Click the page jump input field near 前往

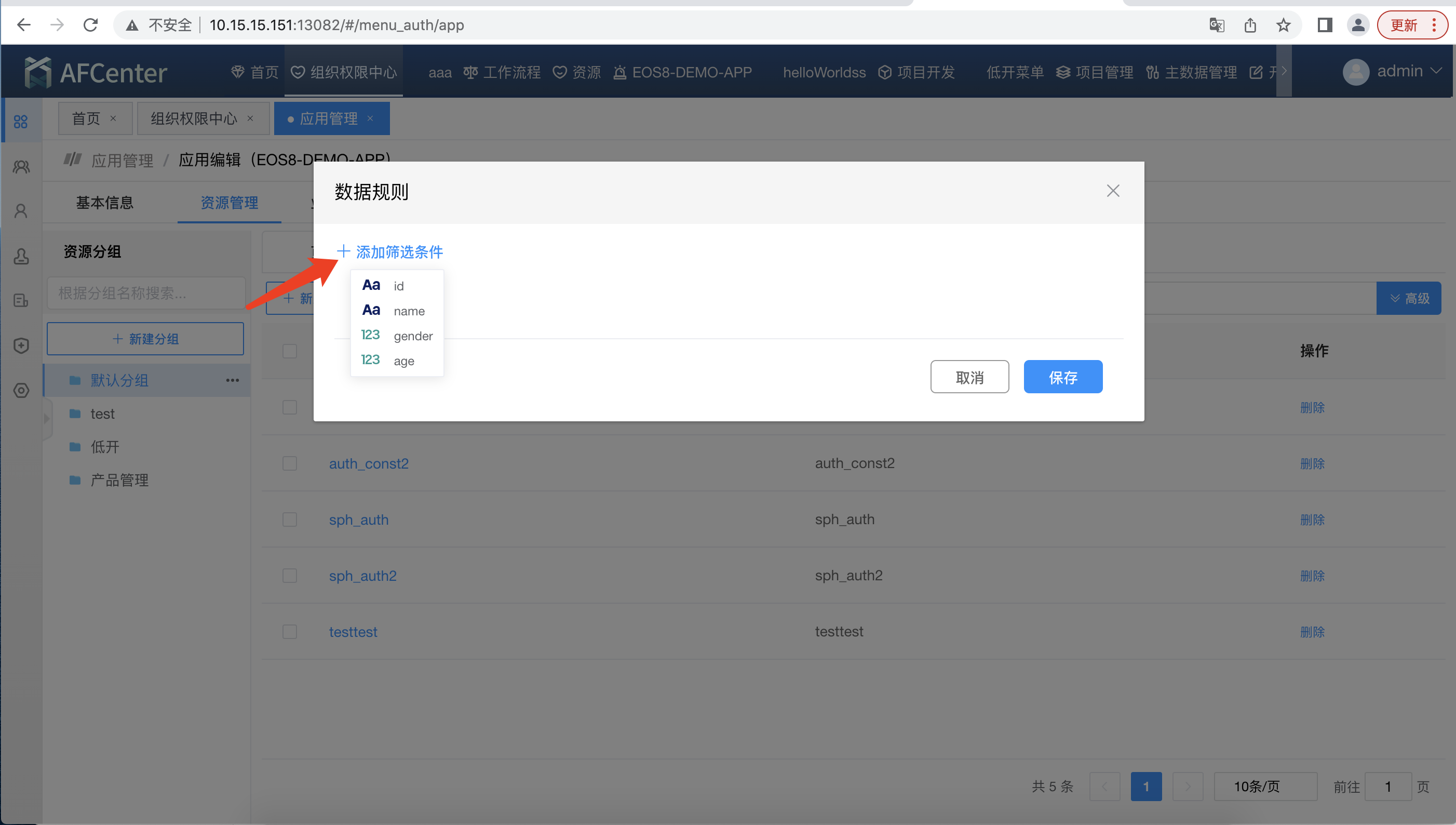click(1388, 786)
